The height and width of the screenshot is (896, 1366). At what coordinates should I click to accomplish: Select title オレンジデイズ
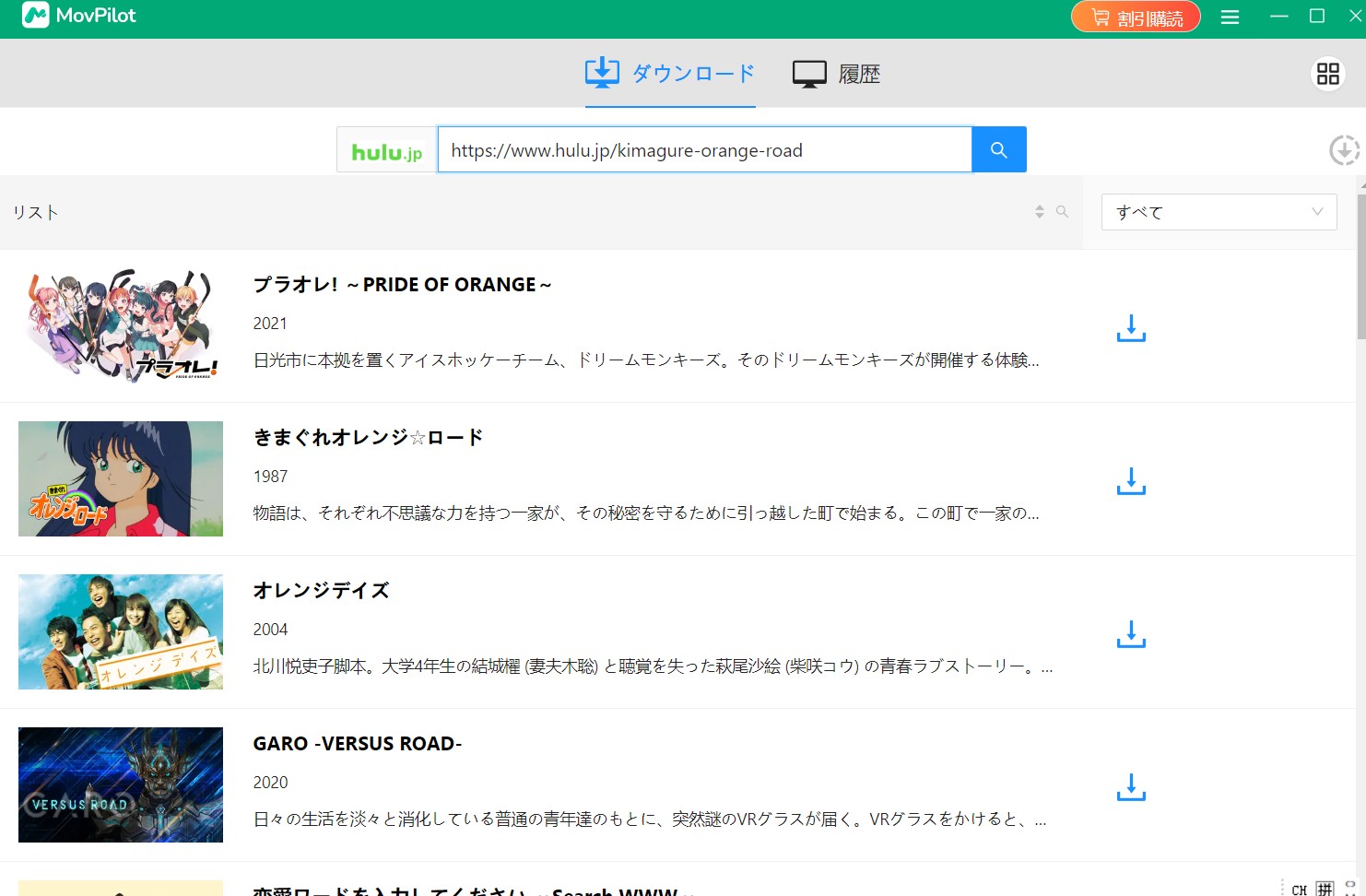pyautogui.click(x=322, y=591)
